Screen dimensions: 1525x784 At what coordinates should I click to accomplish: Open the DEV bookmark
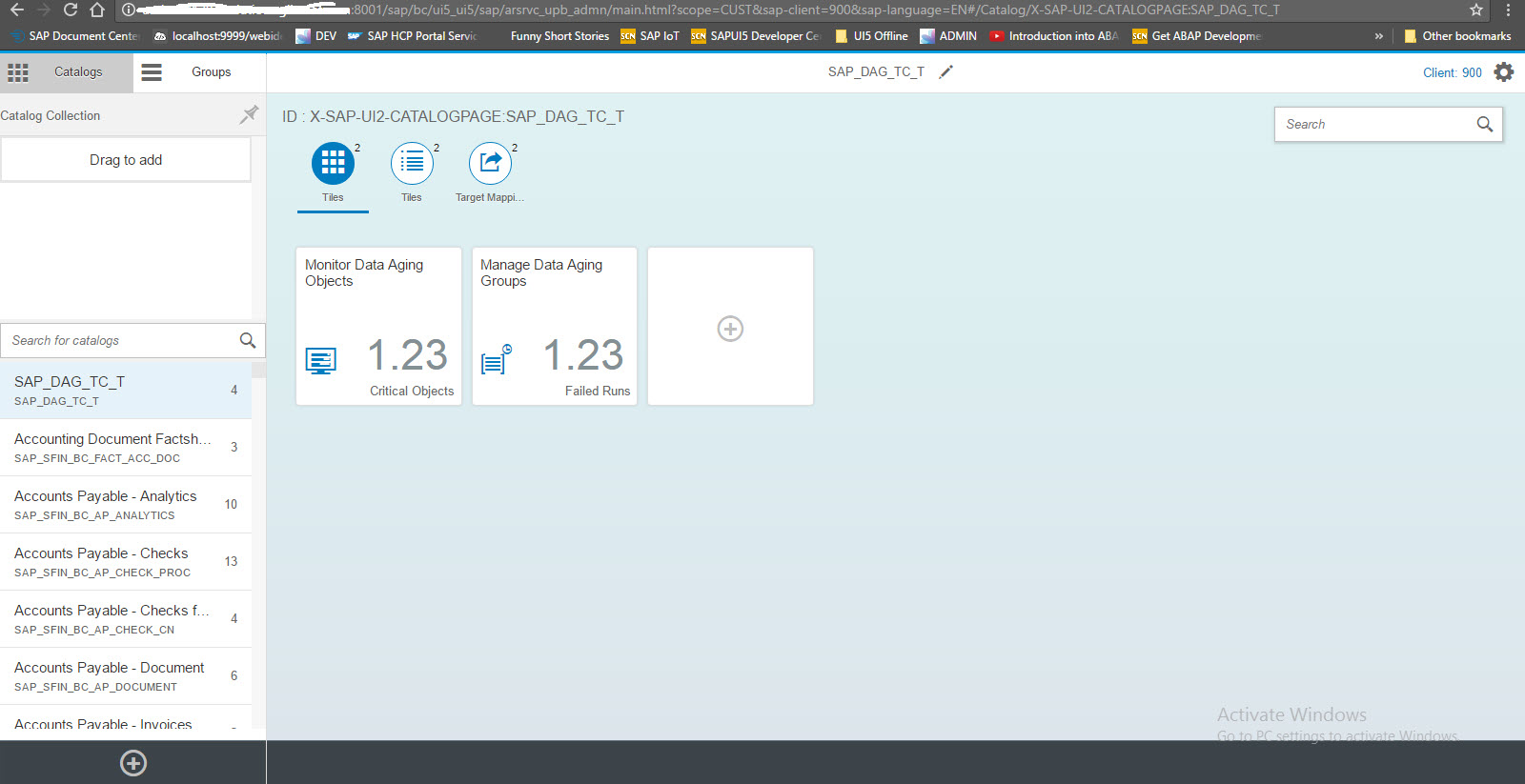click(316, 36)
